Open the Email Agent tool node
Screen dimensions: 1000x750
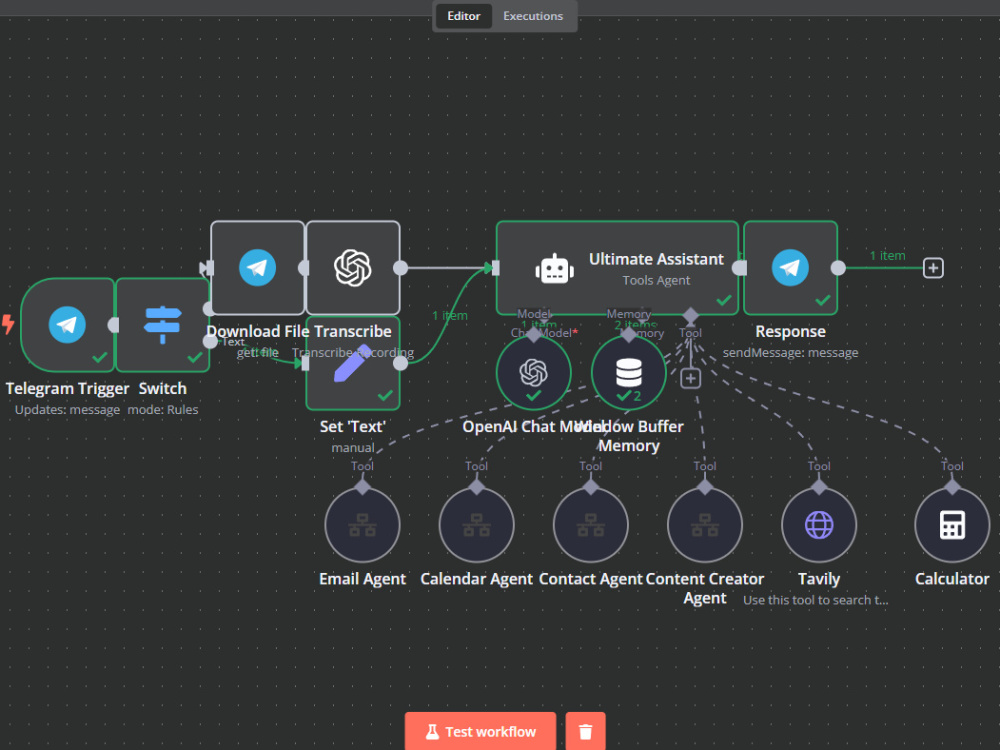click(x=362, y=525)
